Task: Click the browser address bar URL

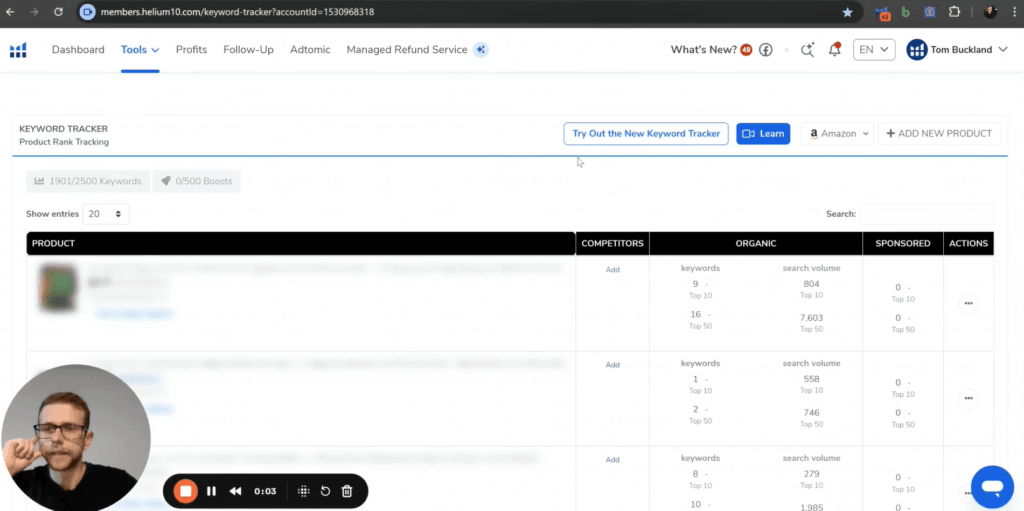Action: coord(237,12)
